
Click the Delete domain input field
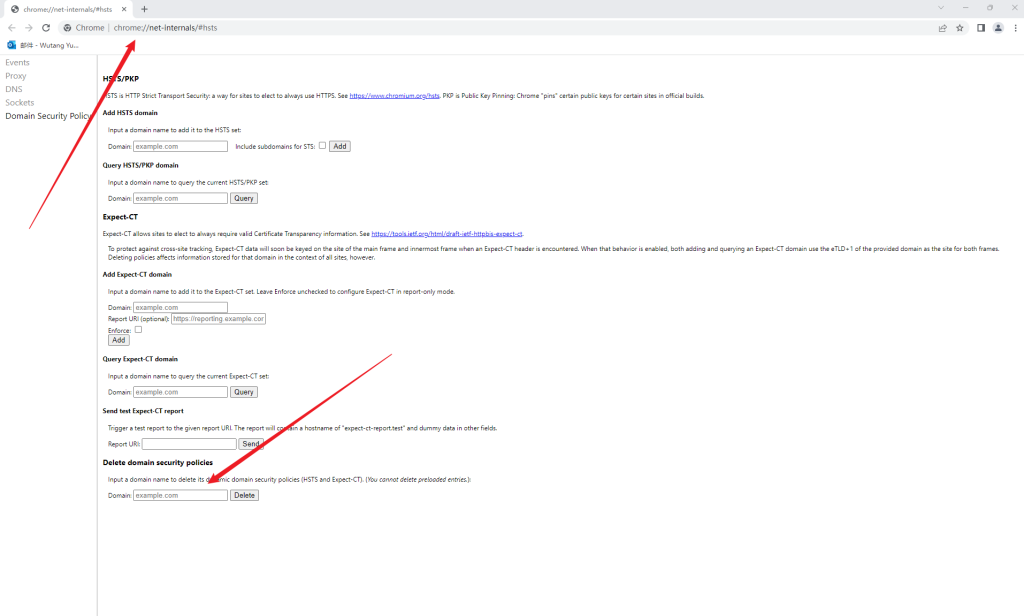[180, 495]
